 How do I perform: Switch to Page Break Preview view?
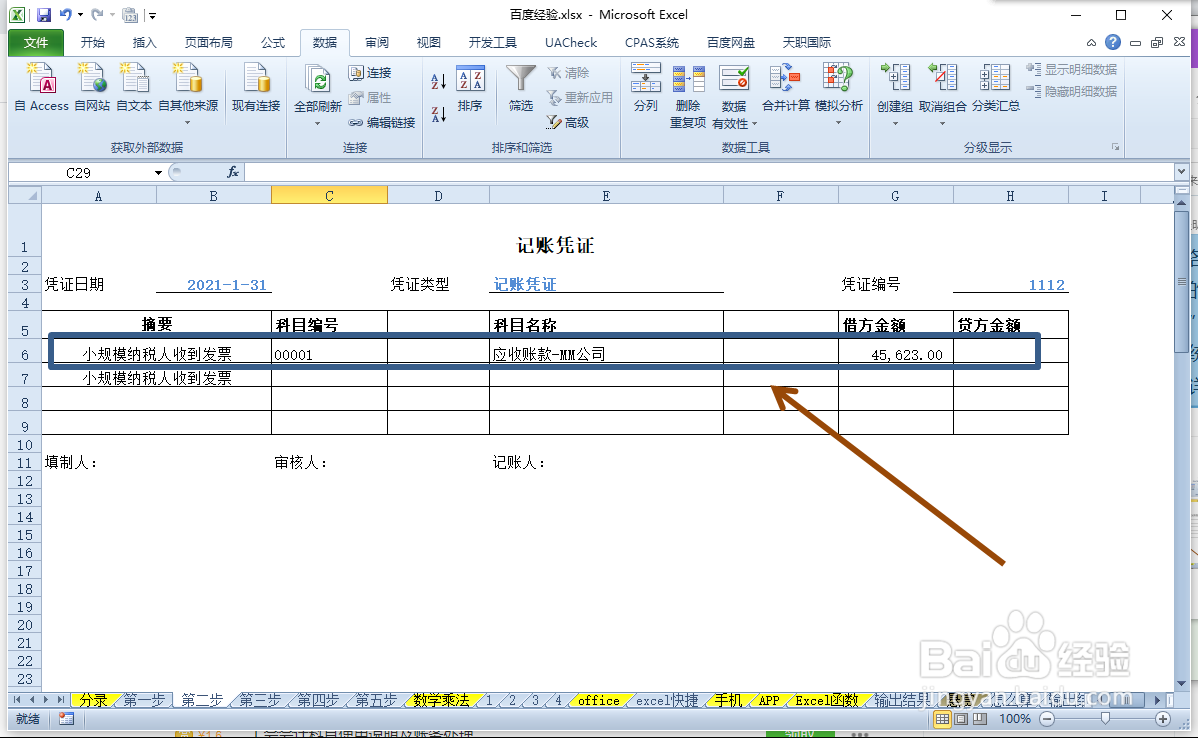coord(979,719)
